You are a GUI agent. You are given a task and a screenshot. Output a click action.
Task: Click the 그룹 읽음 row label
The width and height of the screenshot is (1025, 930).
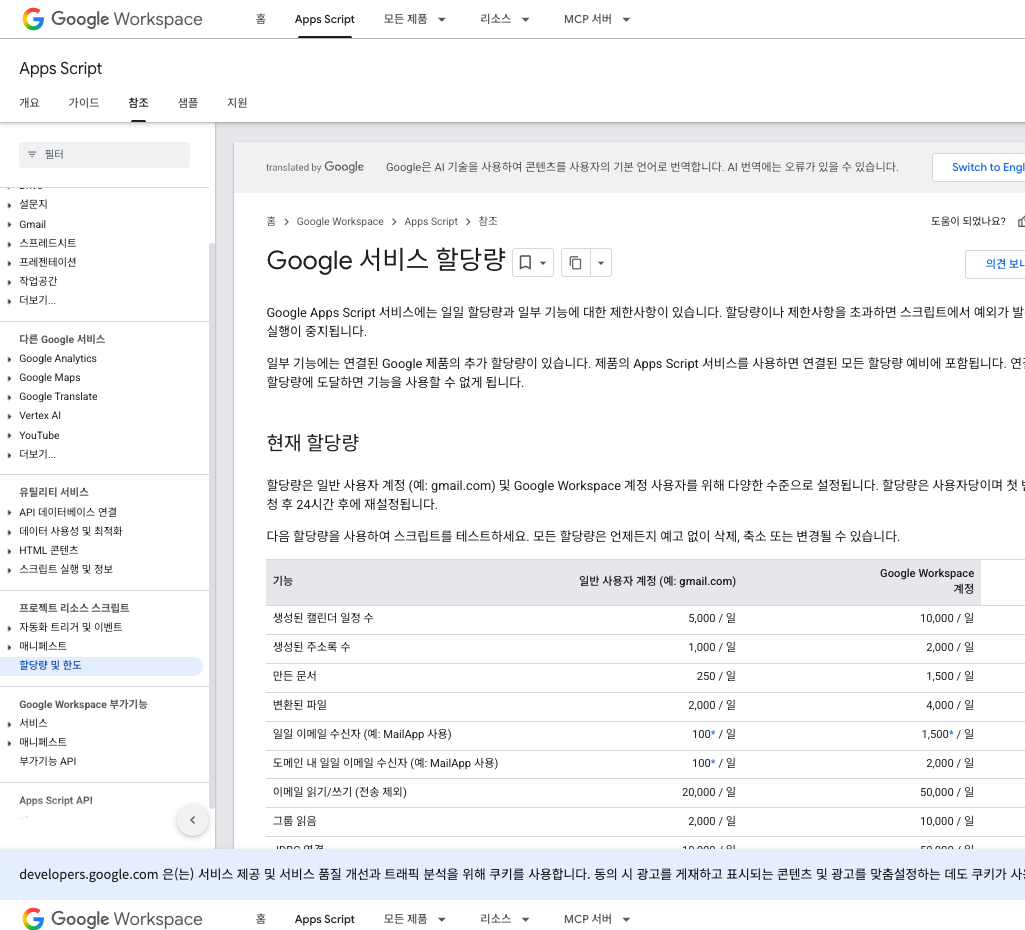(x=294, y=821)
